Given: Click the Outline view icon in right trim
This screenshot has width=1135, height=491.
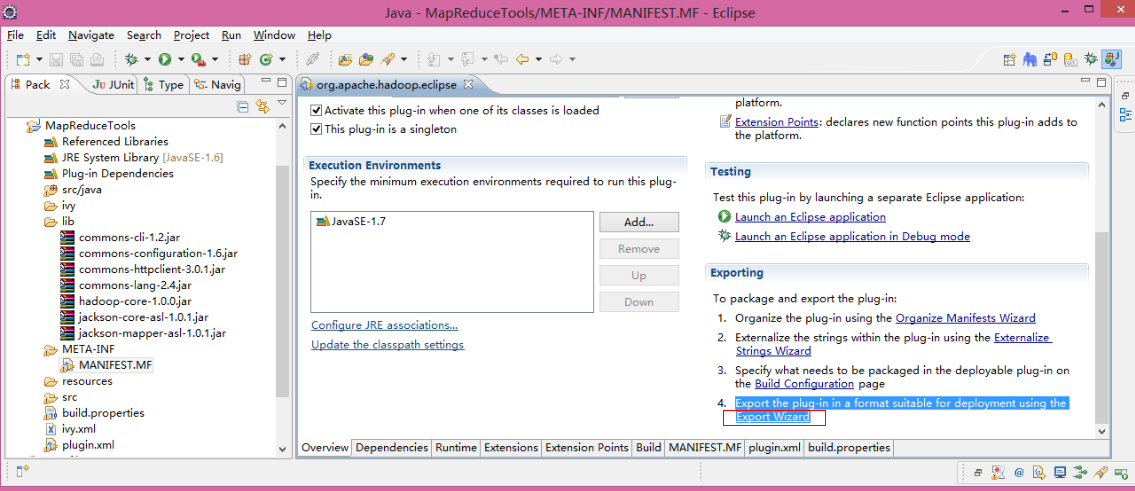Looking at the screenshot, I should pos(1125,114).
